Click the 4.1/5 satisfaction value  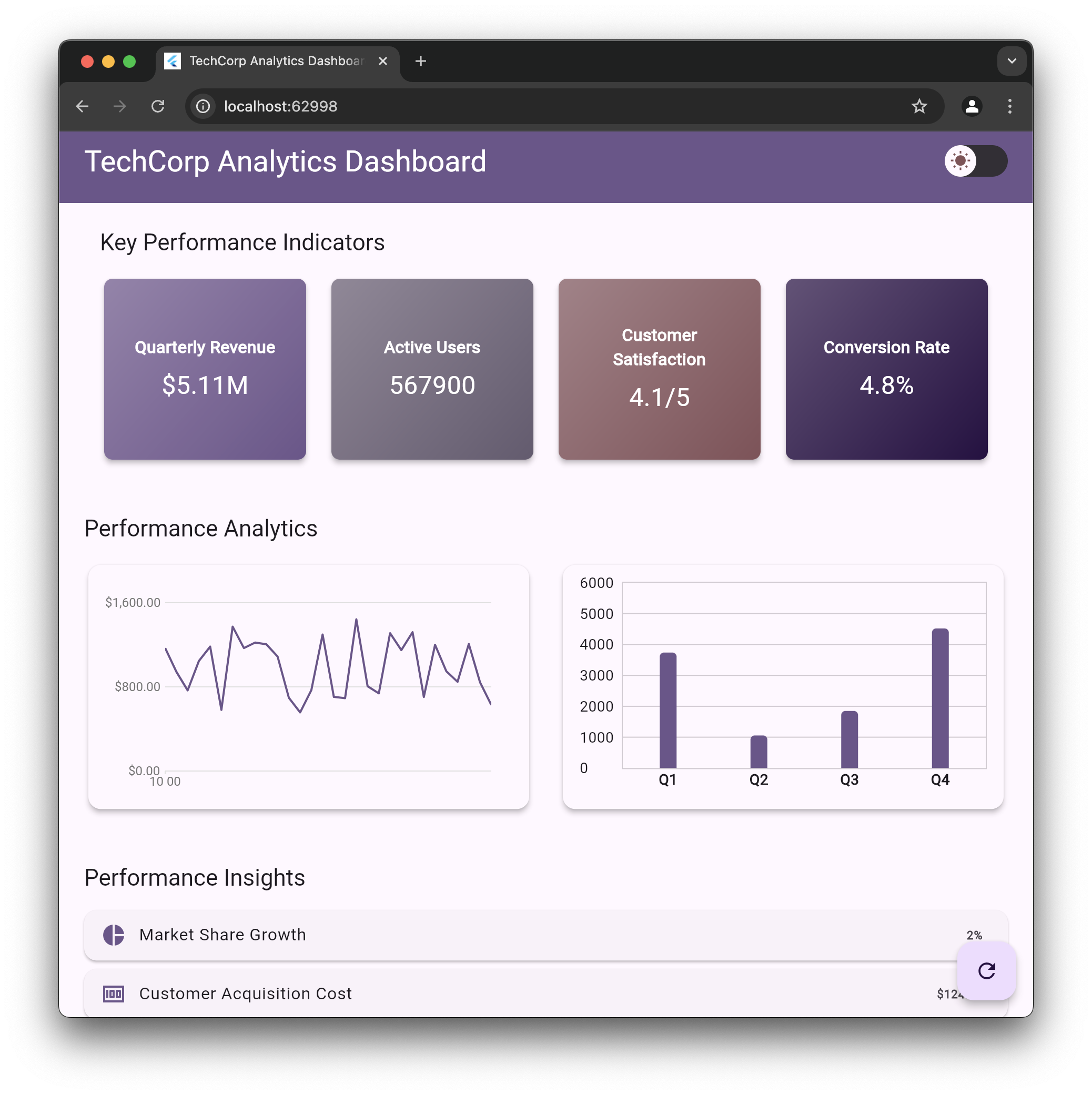click(x=660, y=397)
